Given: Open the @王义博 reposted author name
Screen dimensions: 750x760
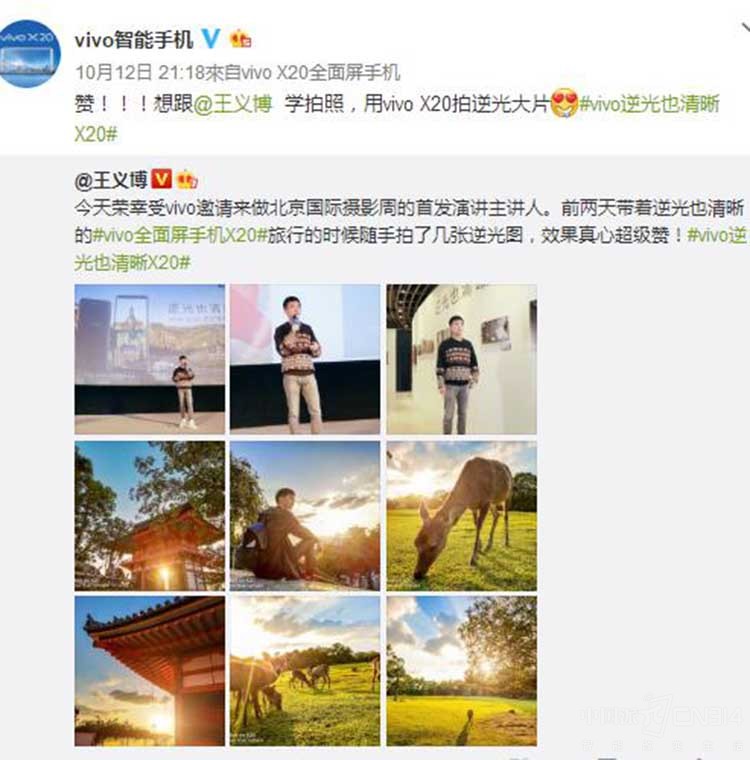Looking at the screenshot, I should (x=111, y=180).
